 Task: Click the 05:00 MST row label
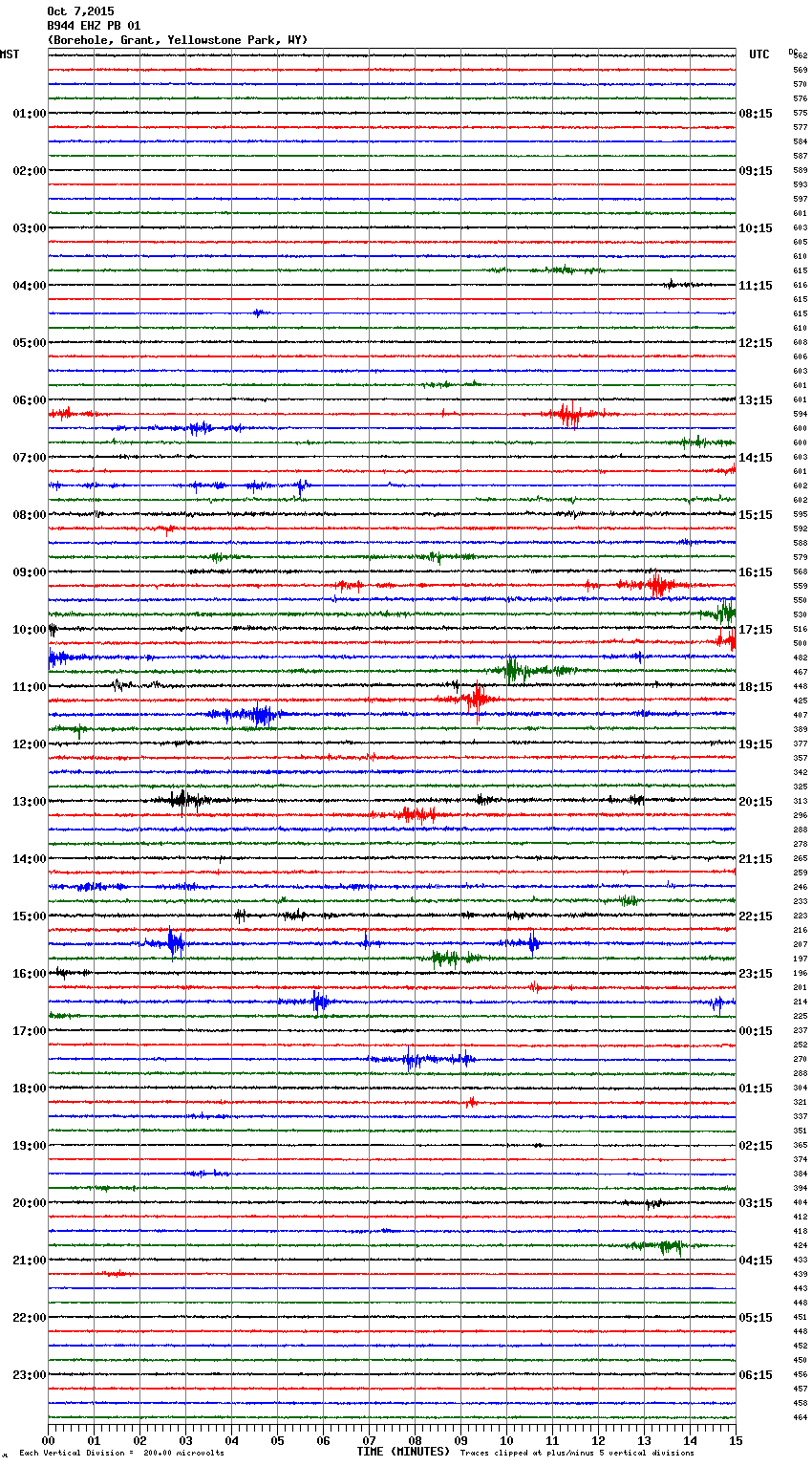[30, 343]
